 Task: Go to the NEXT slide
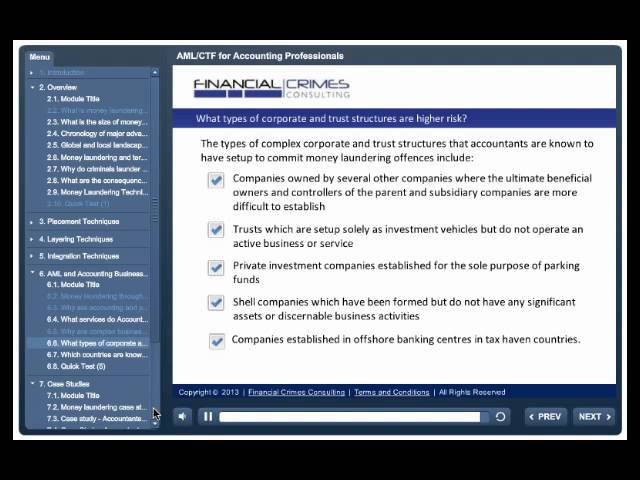[x=594, y=416]
